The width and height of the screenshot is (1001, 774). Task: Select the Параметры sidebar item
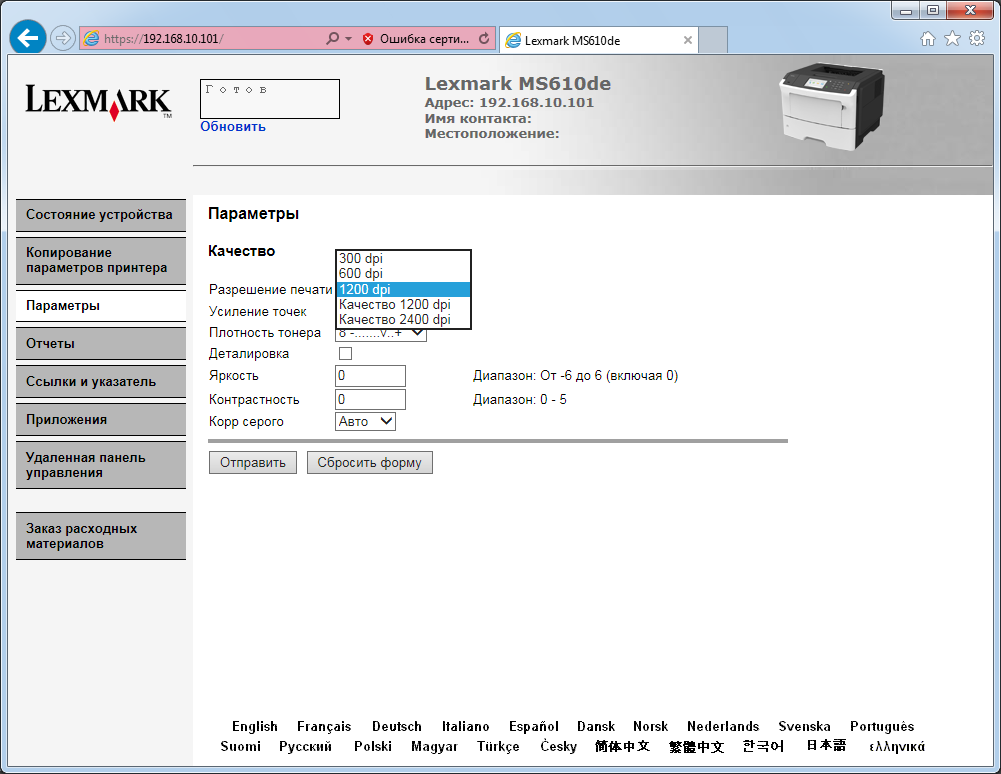point(101,306)
